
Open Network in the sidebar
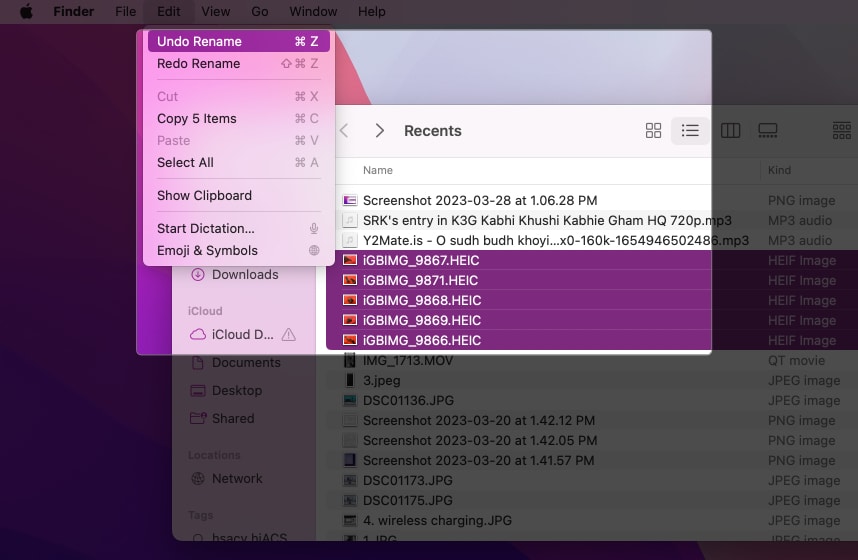pos(237,478)
